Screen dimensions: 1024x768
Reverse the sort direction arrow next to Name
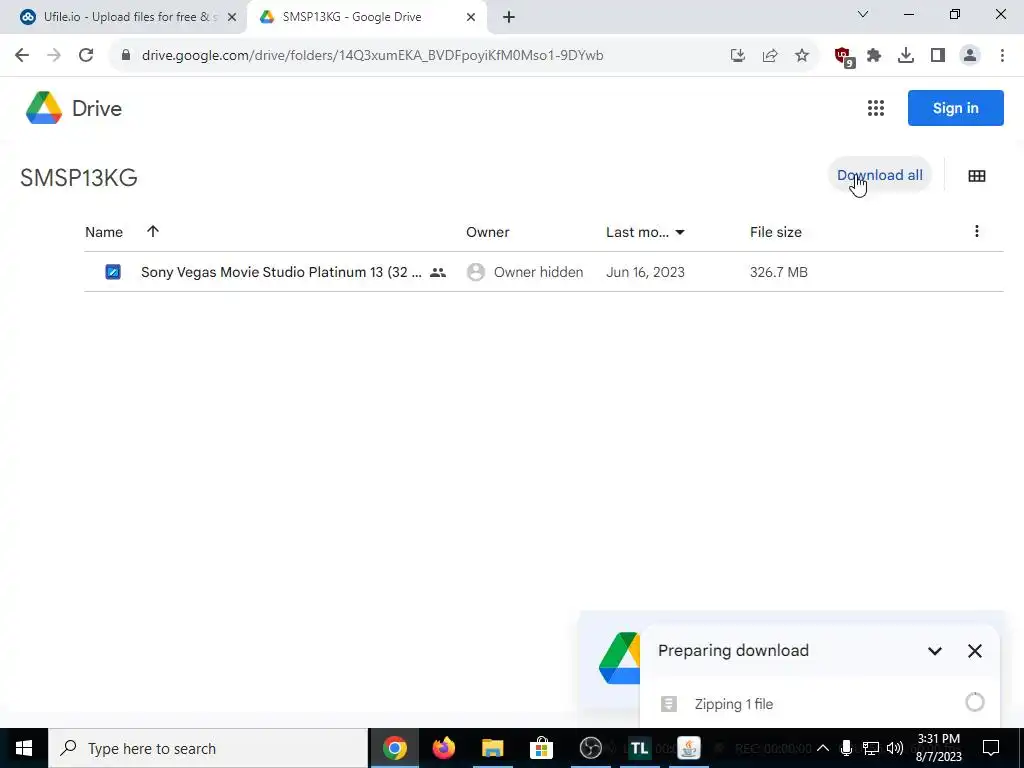[x=153, y=231]
